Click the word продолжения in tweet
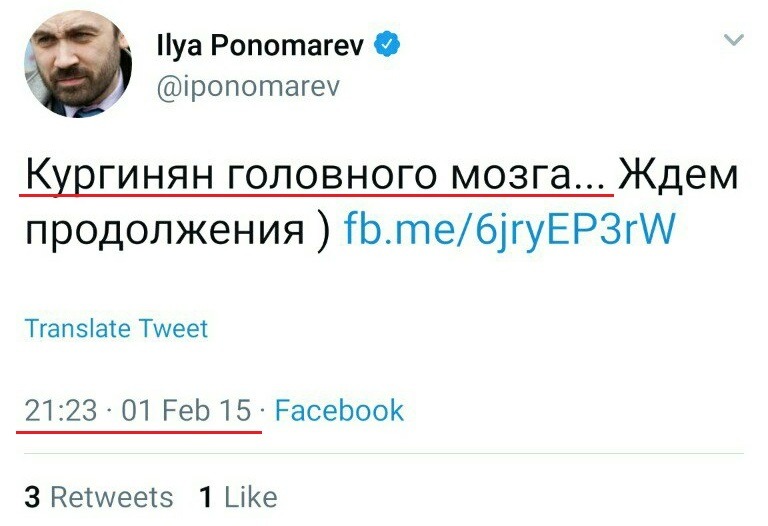Image resolution: width=768 pixels, height=526 pixels. pyautogui.click(x=163, y=230)
